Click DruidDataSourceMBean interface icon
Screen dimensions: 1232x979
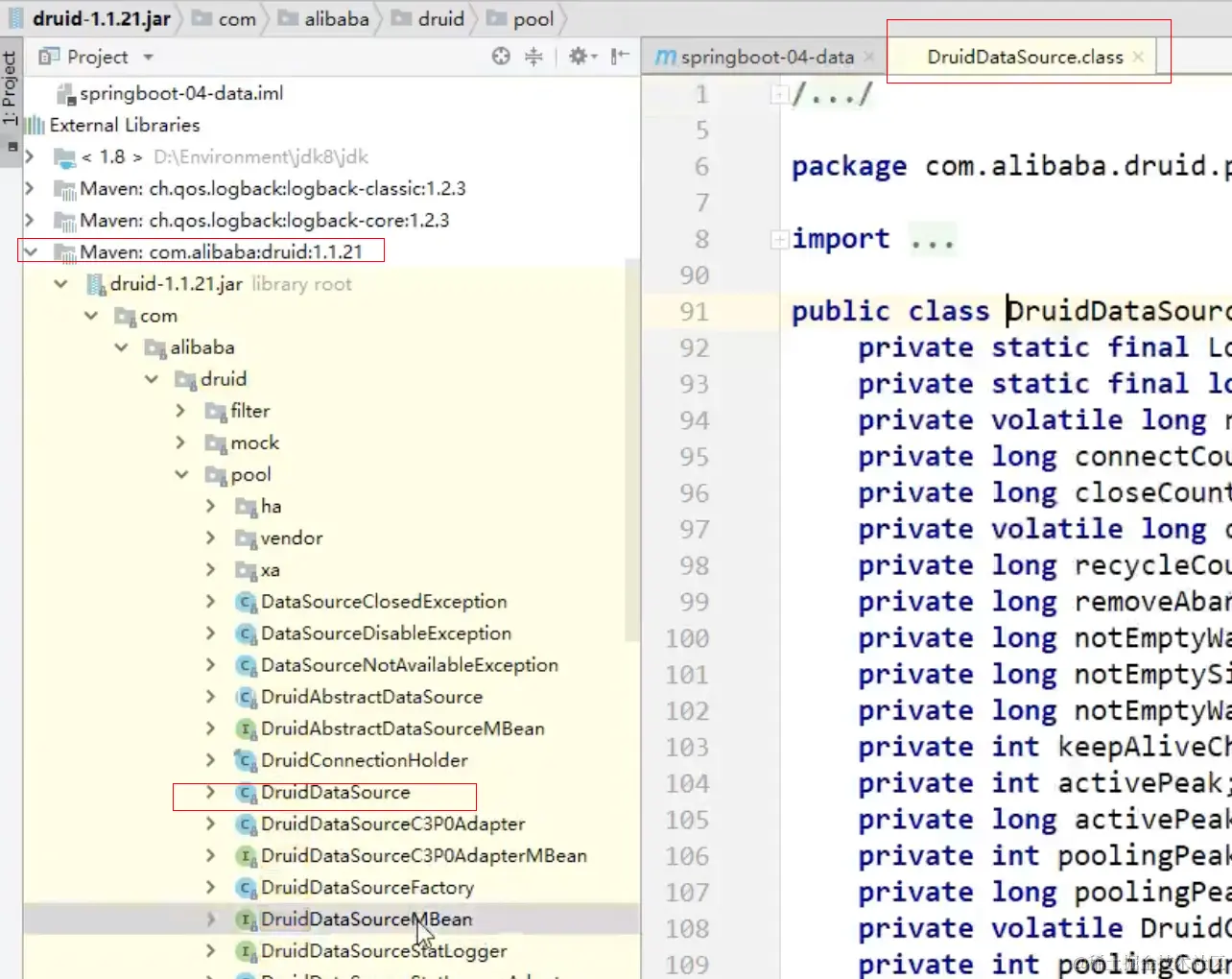[x=246, y=919]
